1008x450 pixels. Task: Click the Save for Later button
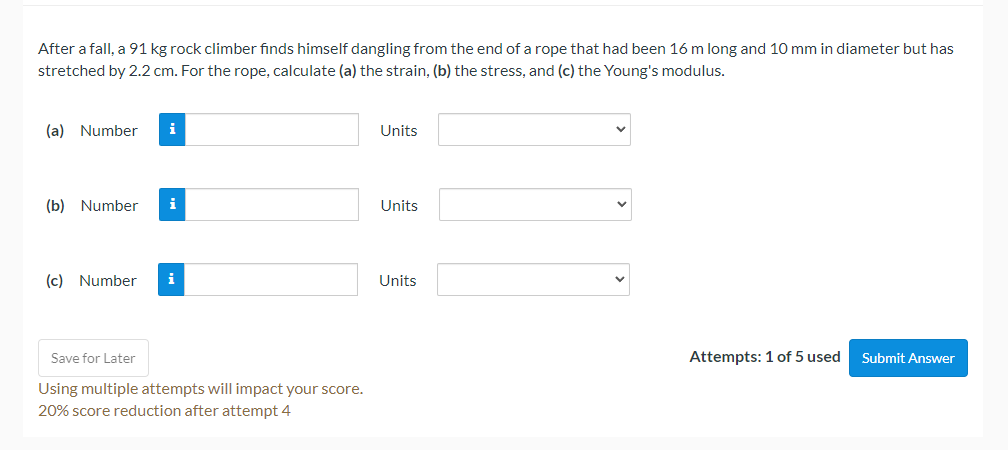coord(93,358)
